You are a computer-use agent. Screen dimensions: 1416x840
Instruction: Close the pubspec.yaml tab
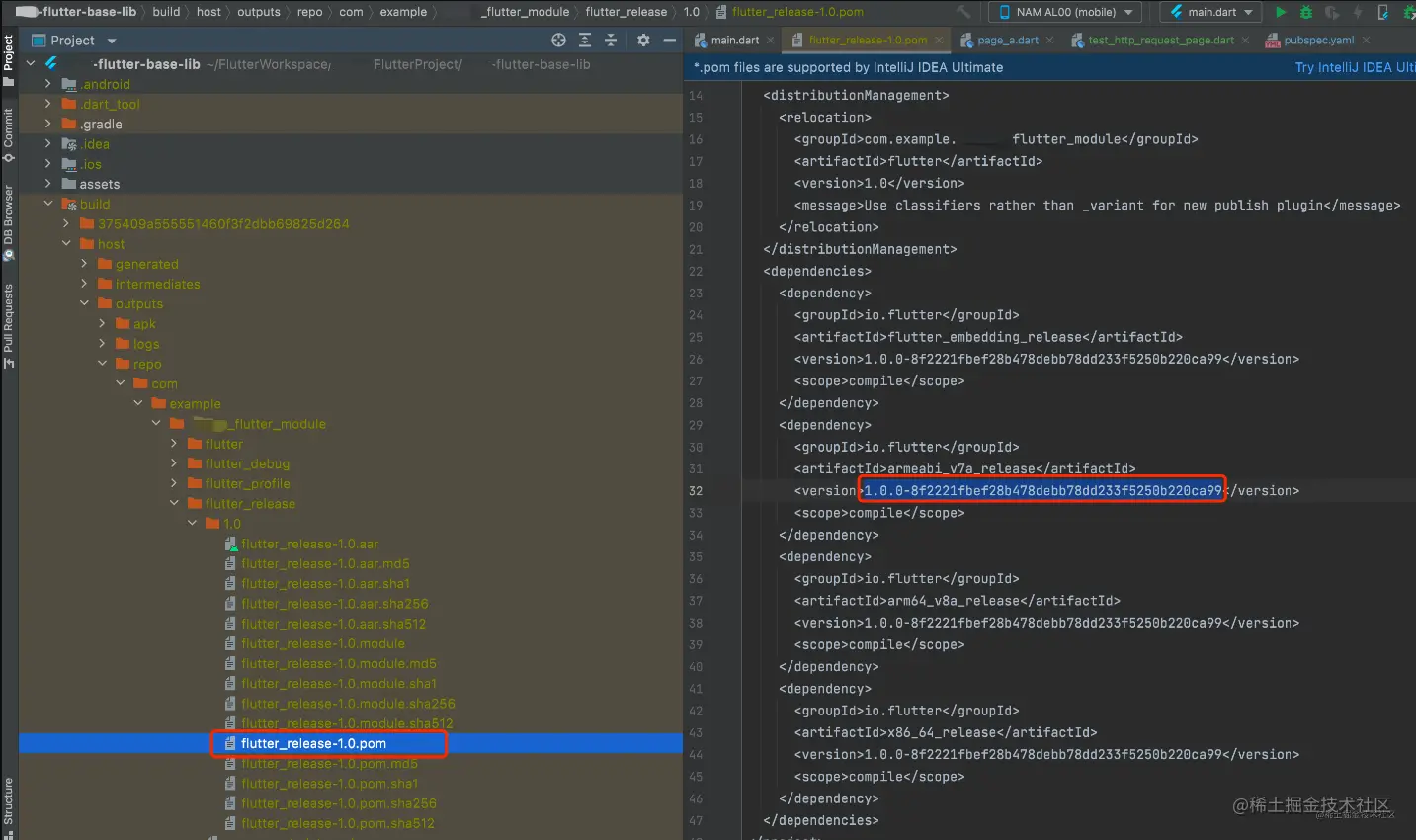1366,41
